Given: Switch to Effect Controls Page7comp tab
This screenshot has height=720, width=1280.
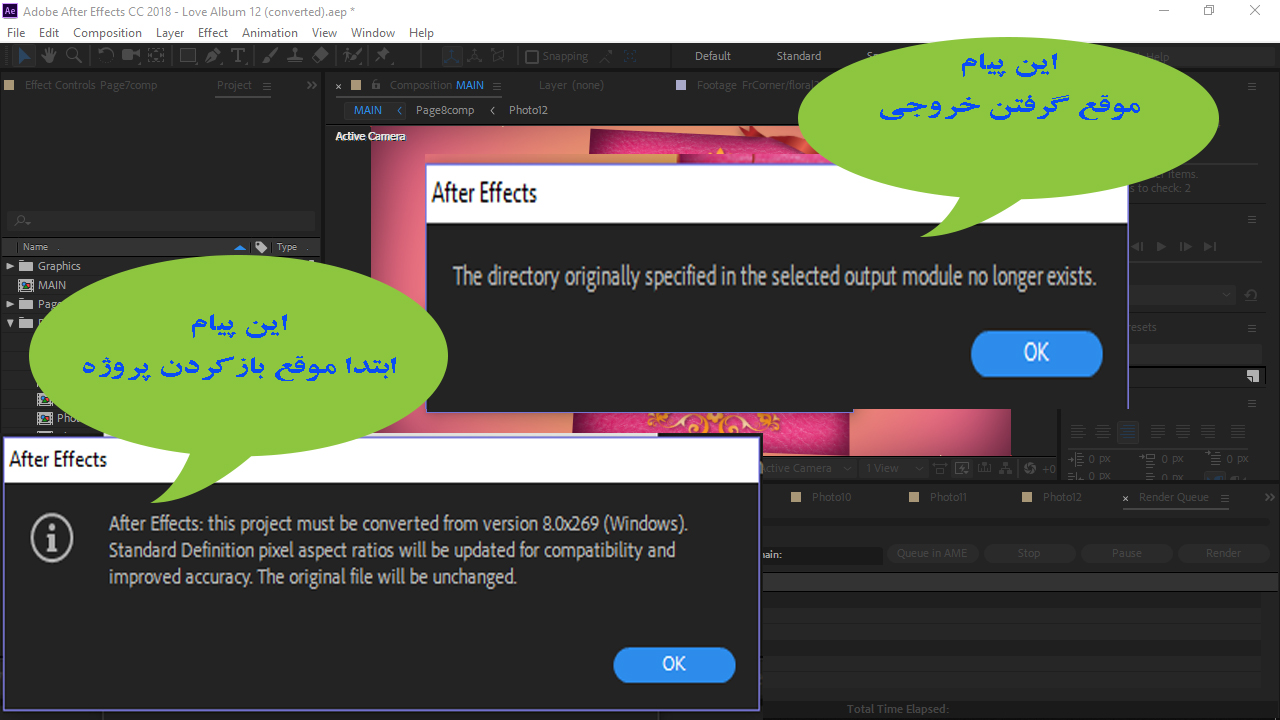Looking at the screenshot, I should point(91,85).
